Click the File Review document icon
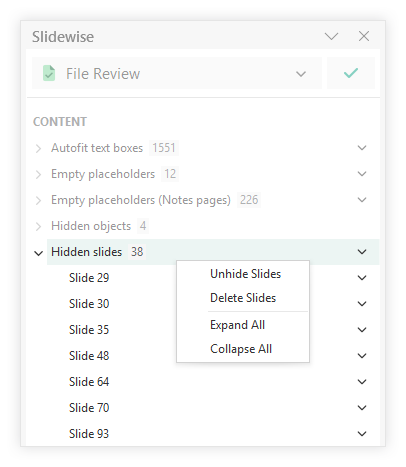406x467 pixels. click(49, 73)
